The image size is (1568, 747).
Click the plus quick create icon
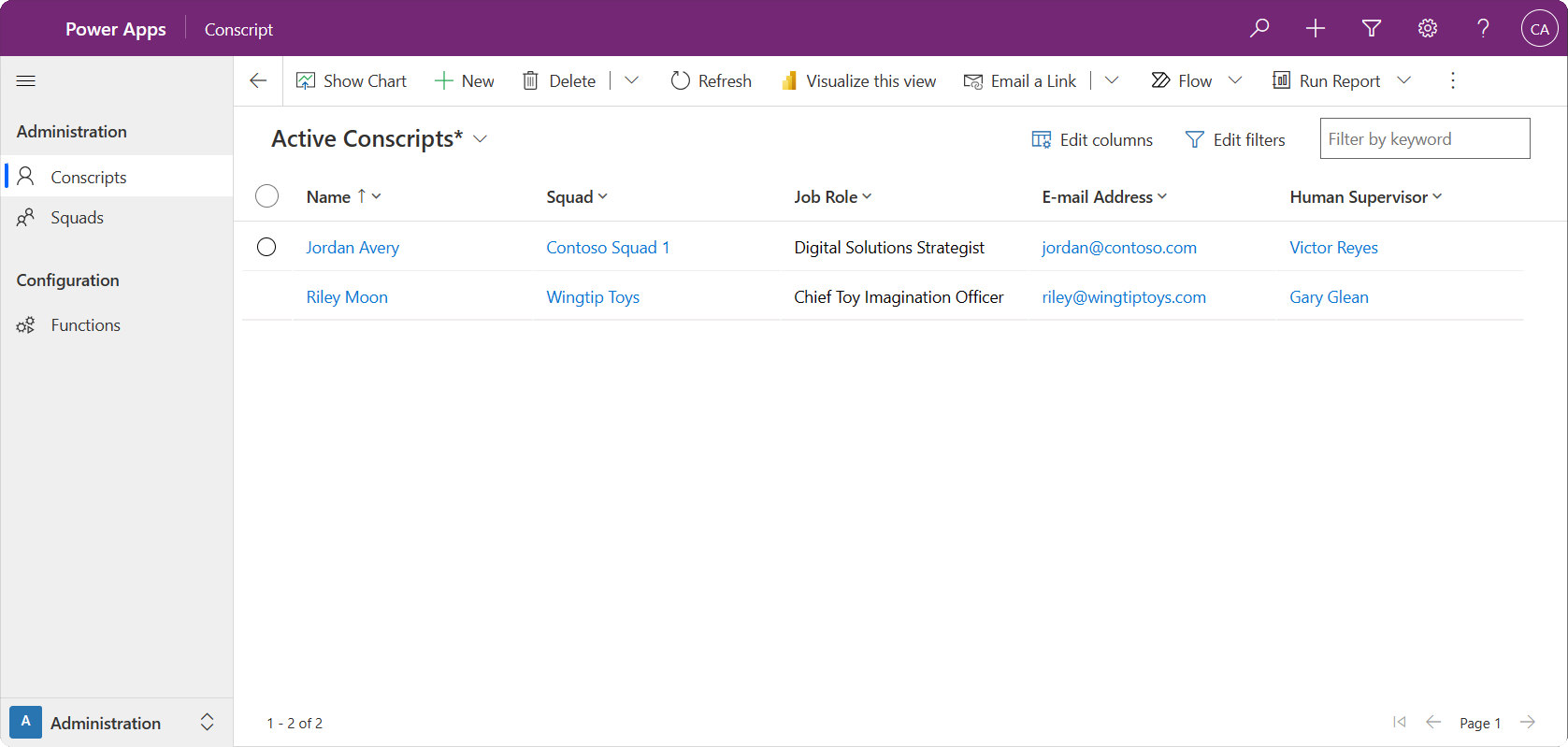coord(1316,28)
